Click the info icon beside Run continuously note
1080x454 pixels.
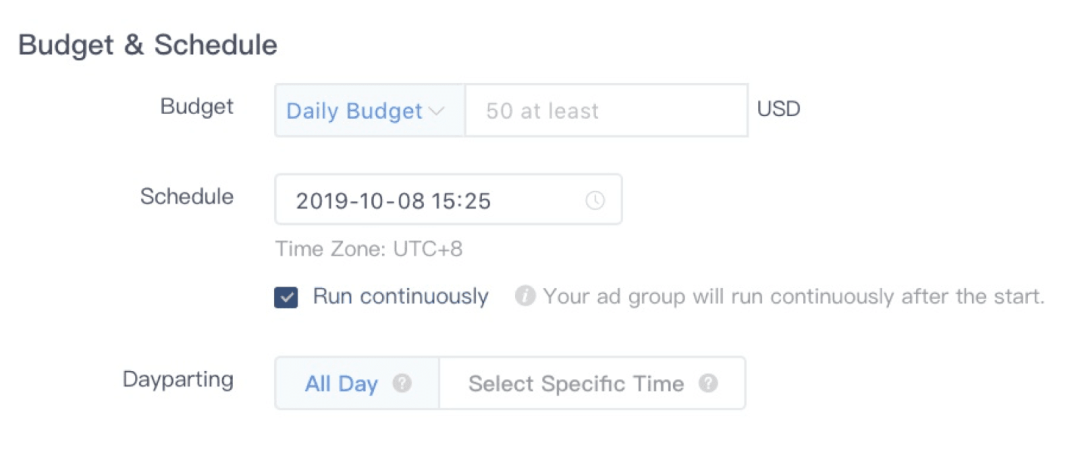click(x=525, y=297)
